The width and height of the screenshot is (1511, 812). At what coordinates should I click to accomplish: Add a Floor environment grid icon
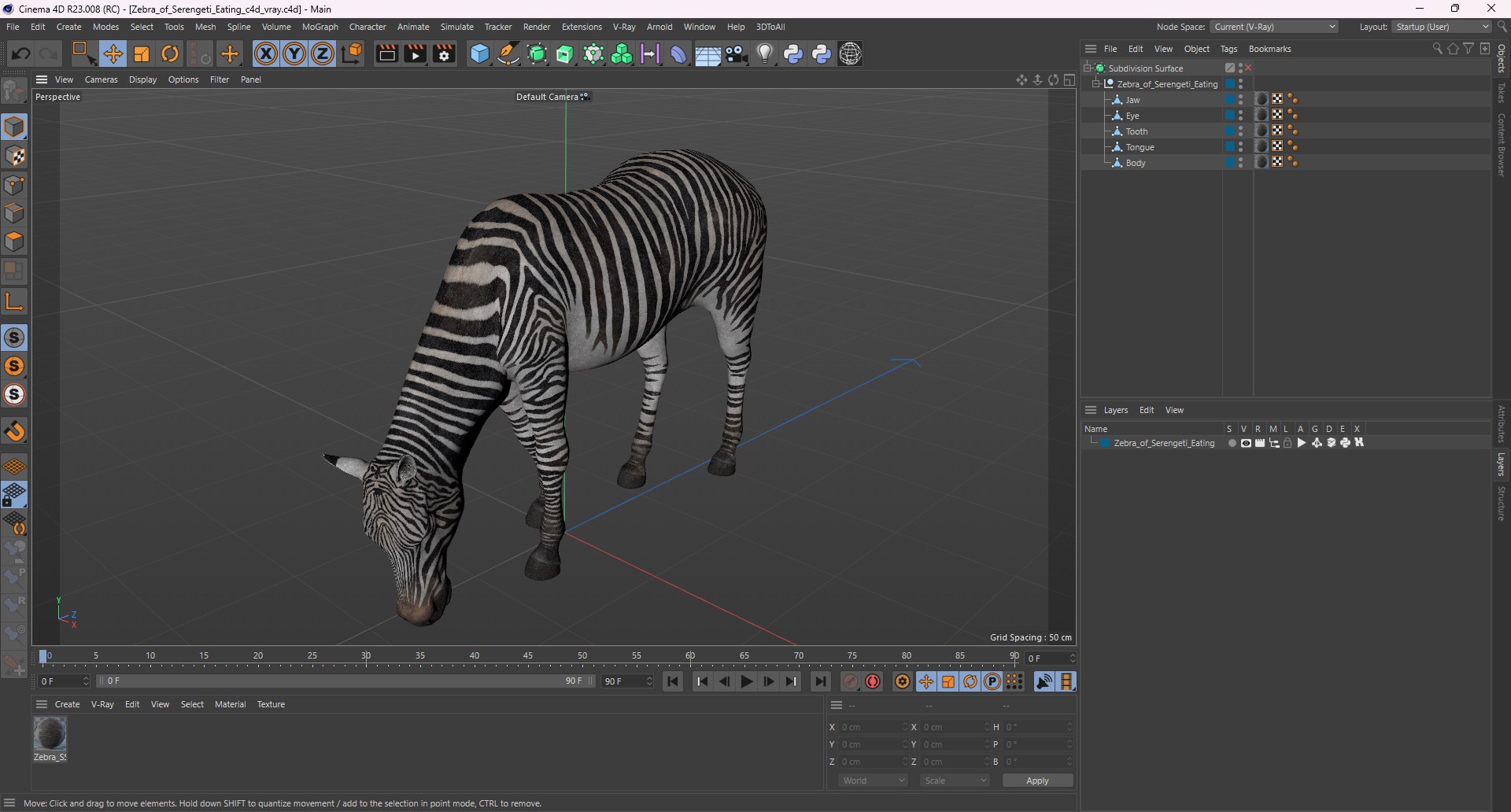click(x=707, y=54)
